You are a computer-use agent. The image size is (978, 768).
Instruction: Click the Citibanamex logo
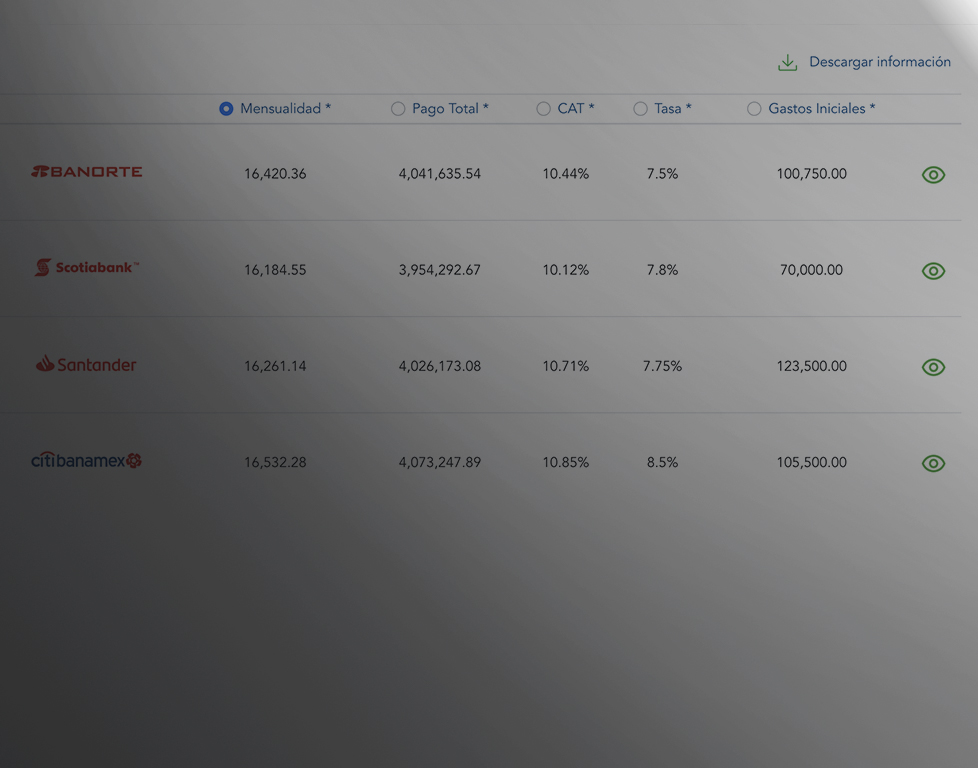[86, 460]
